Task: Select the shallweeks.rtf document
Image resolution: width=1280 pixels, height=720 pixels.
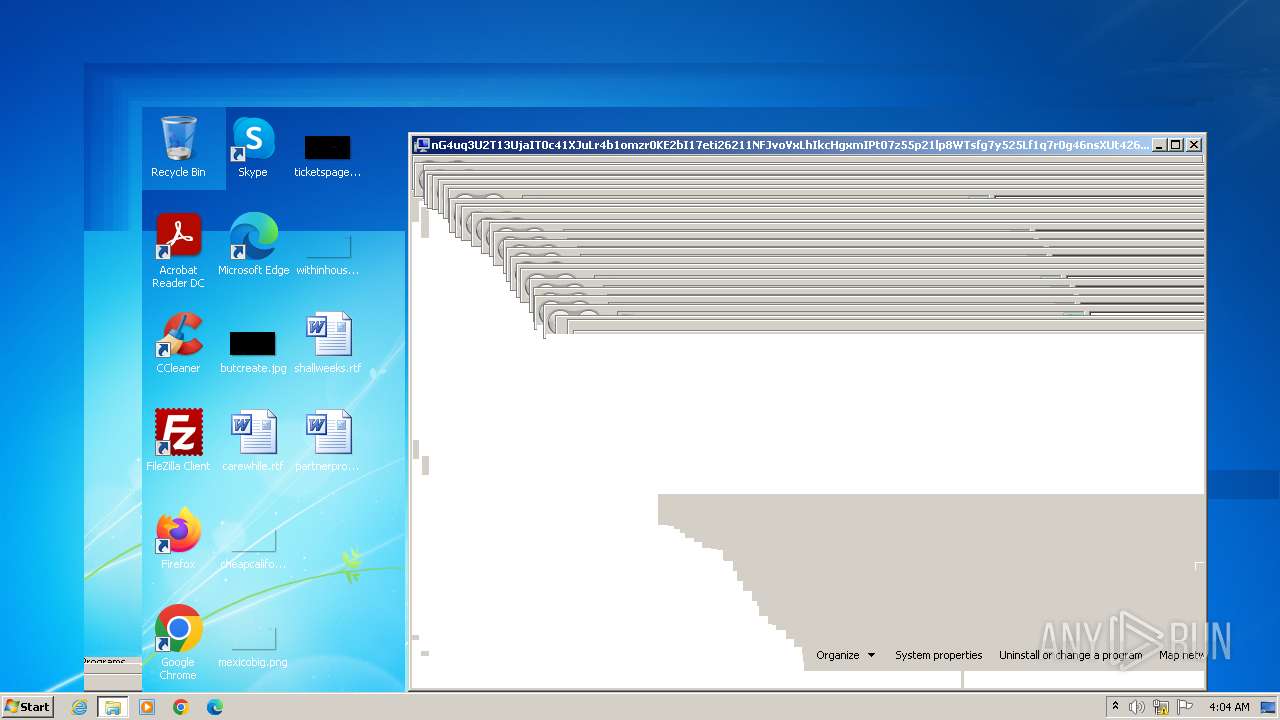Action: point(327,343)
